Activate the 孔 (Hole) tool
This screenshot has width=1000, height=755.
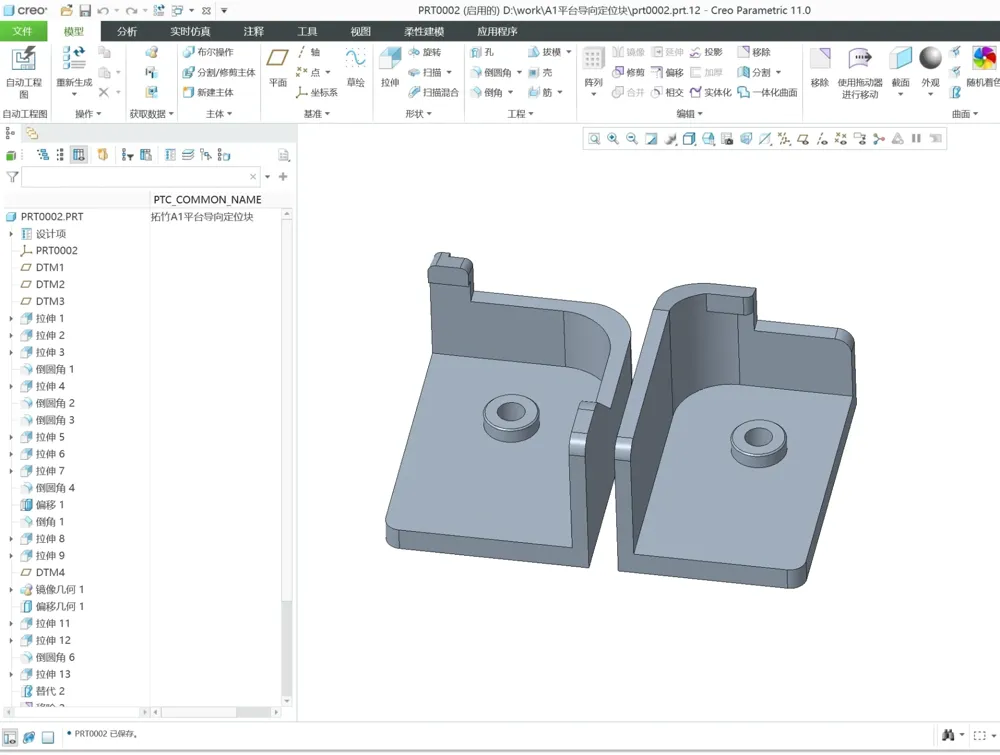480,51
